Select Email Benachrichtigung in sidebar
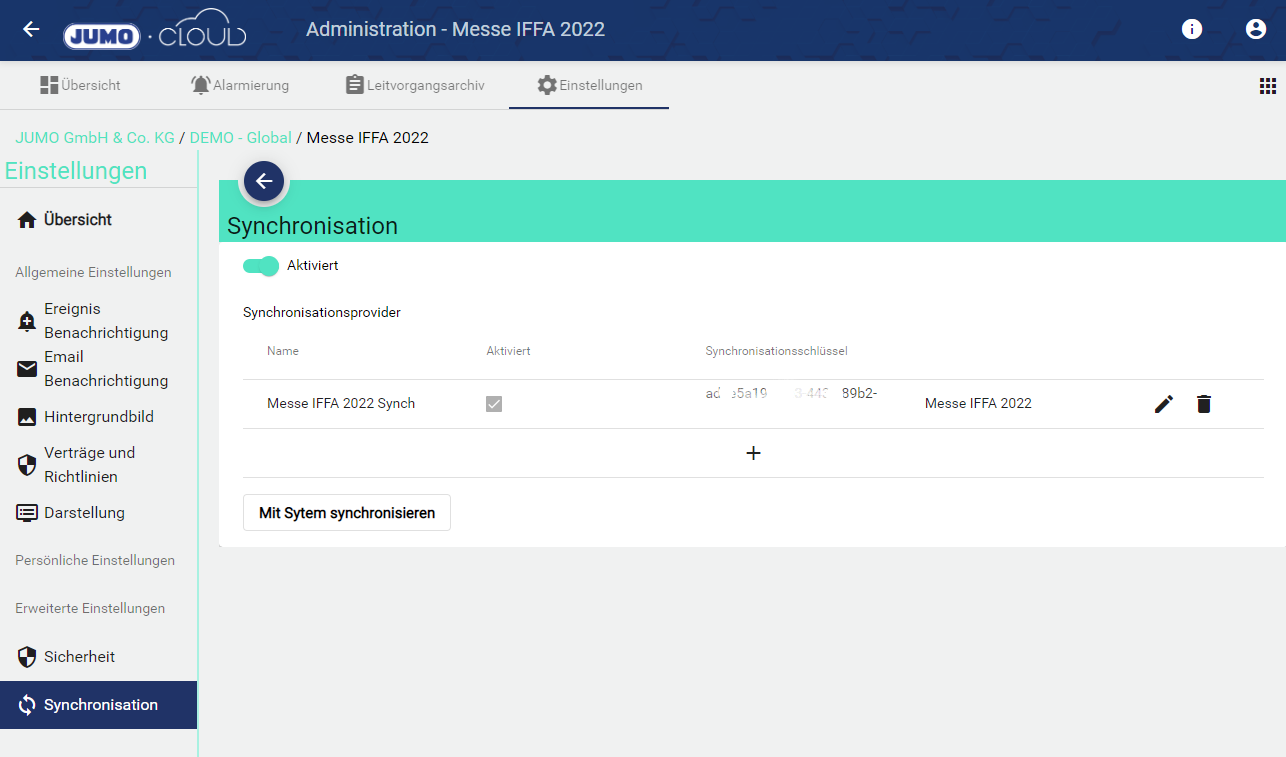The height and width of the screenshot is (757, 1286). click(x=105, y=369)
